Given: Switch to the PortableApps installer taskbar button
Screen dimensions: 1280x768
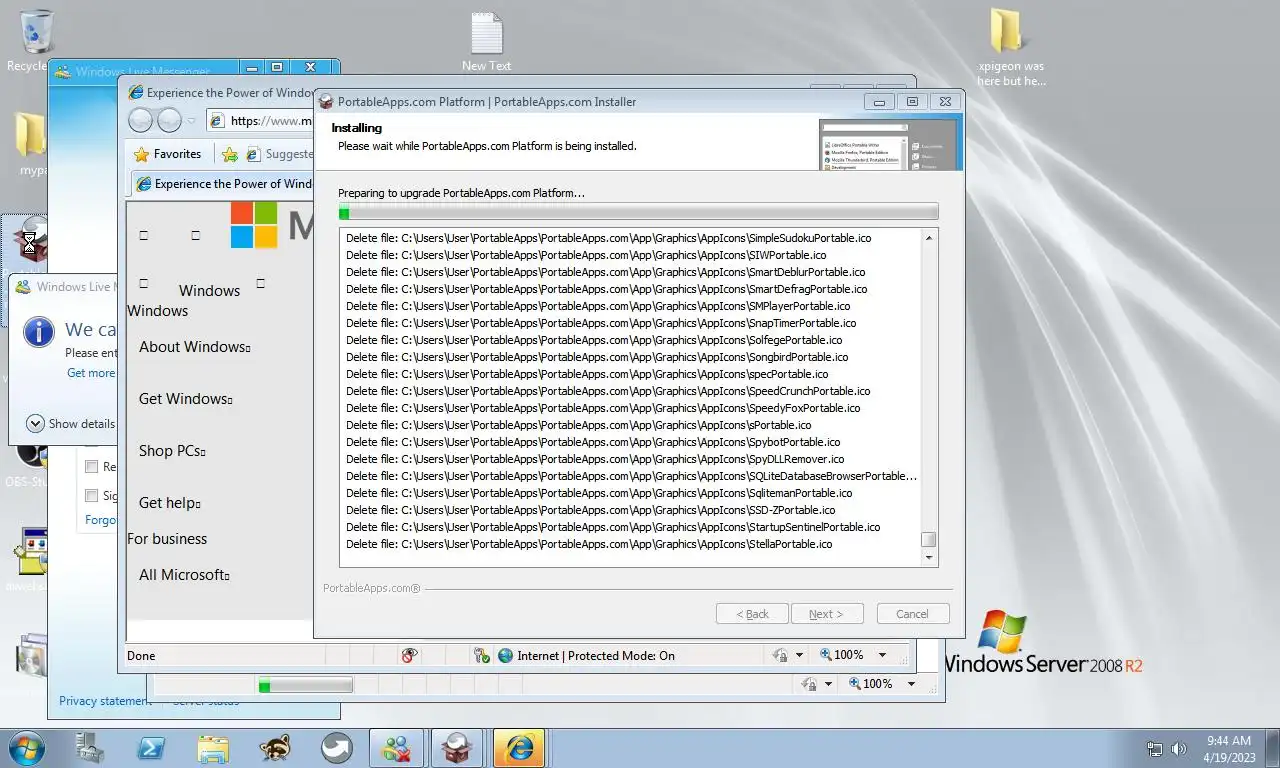Looking at the screenshot, I should coord(458,748).
